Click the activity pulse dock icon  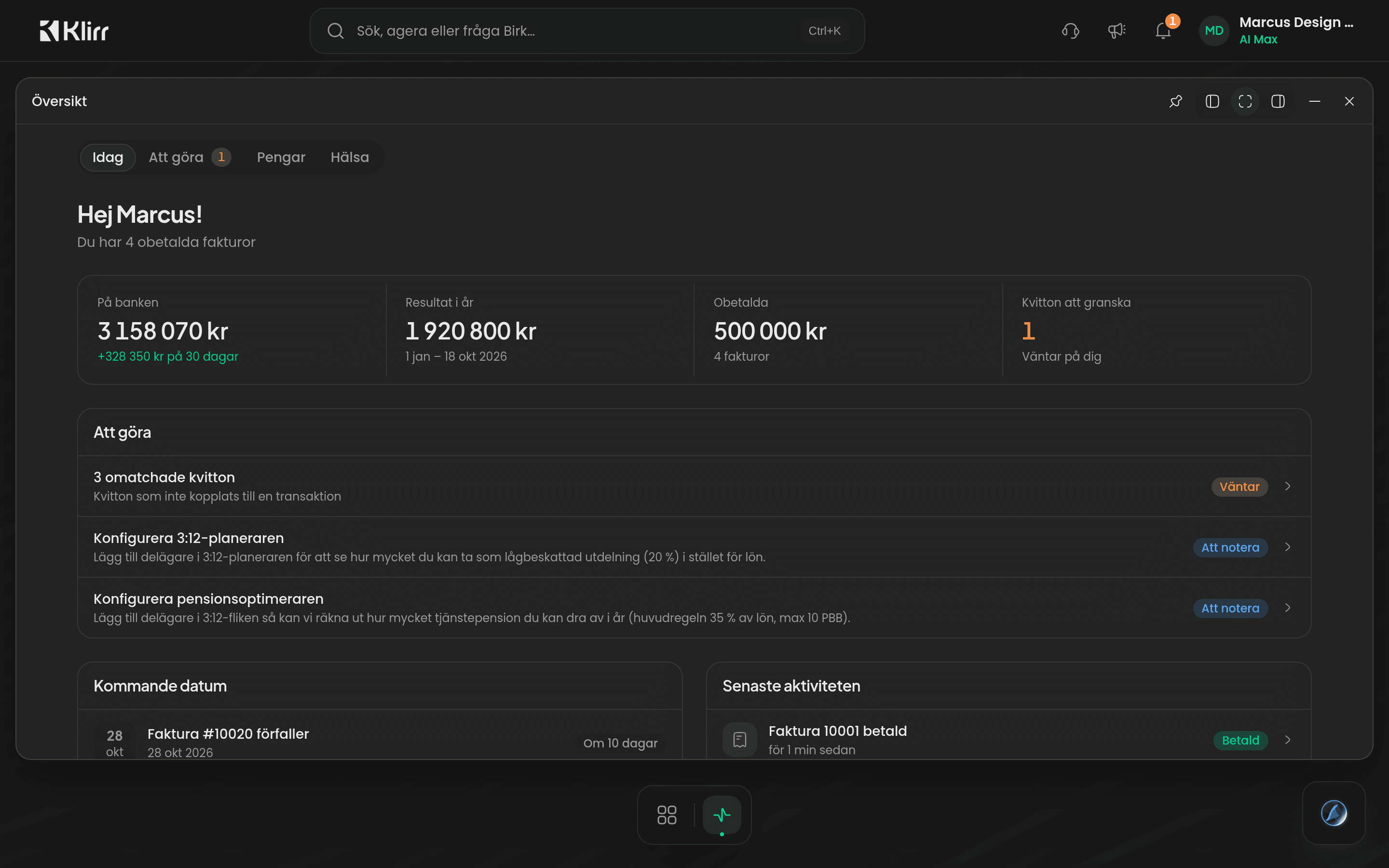pyautogui.click(x=722, y=814)
